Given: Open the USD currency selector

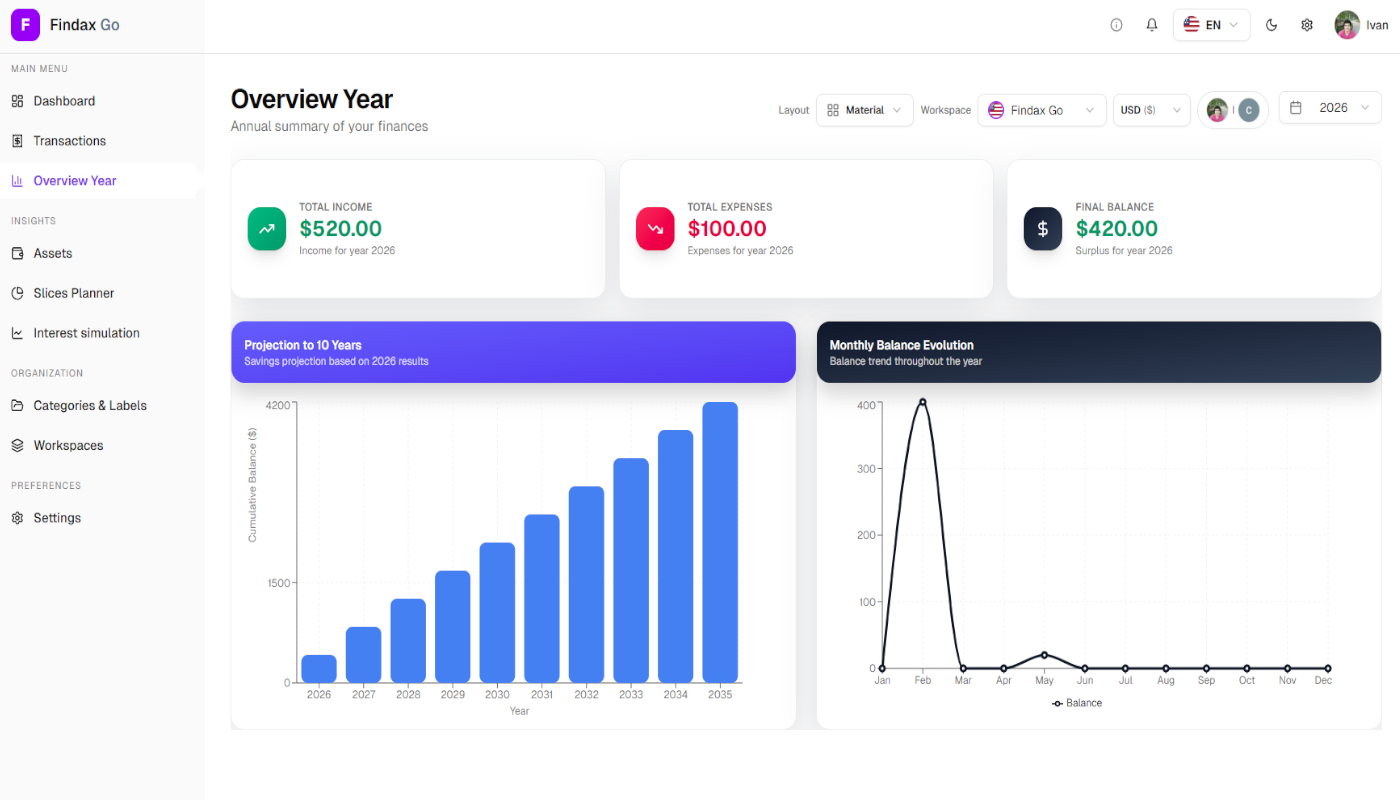Looking at the screenshot, I should click(1151, 110).
